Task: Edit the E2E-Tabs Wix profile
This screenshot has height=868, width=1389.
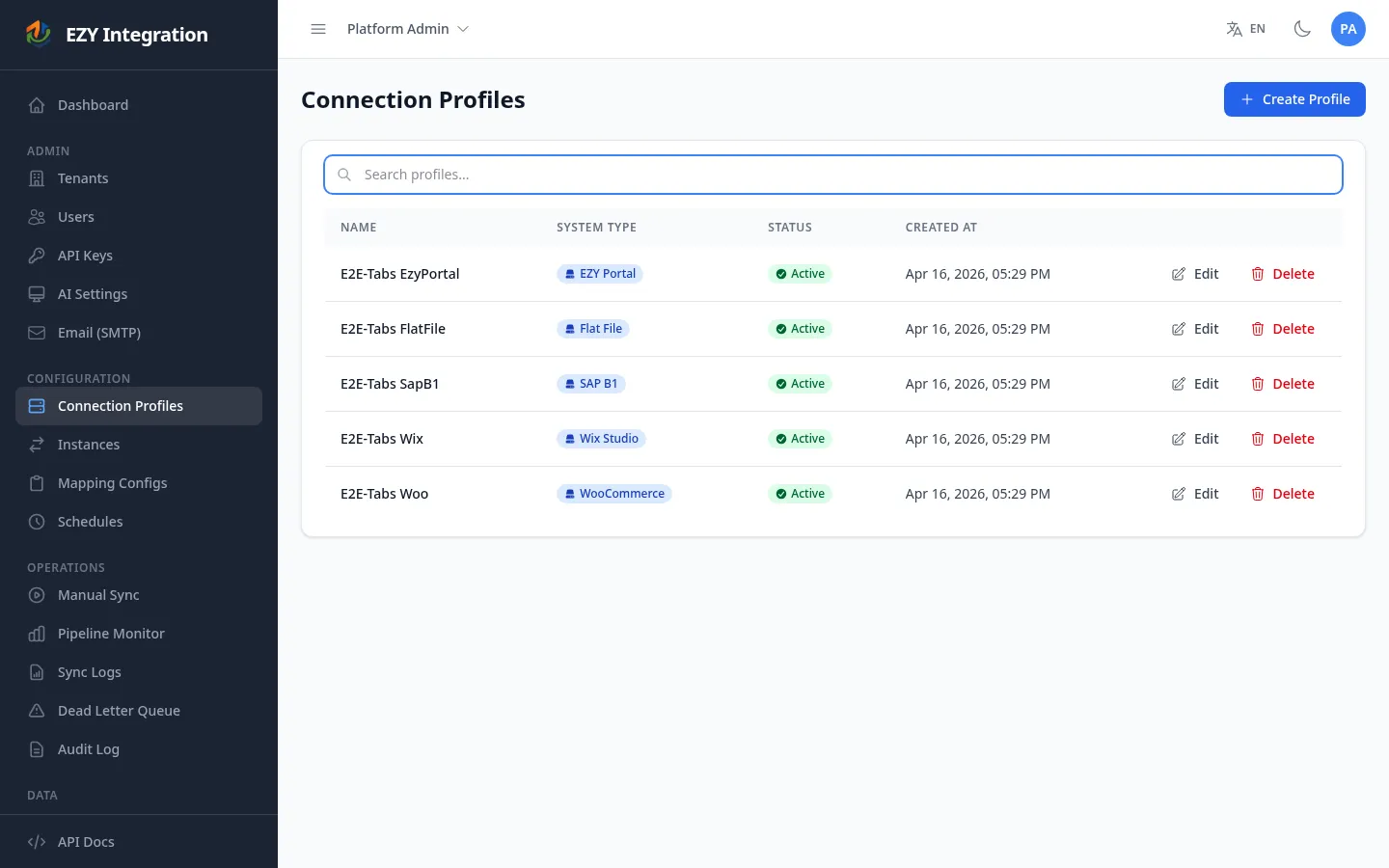Action: point(1195,439)
